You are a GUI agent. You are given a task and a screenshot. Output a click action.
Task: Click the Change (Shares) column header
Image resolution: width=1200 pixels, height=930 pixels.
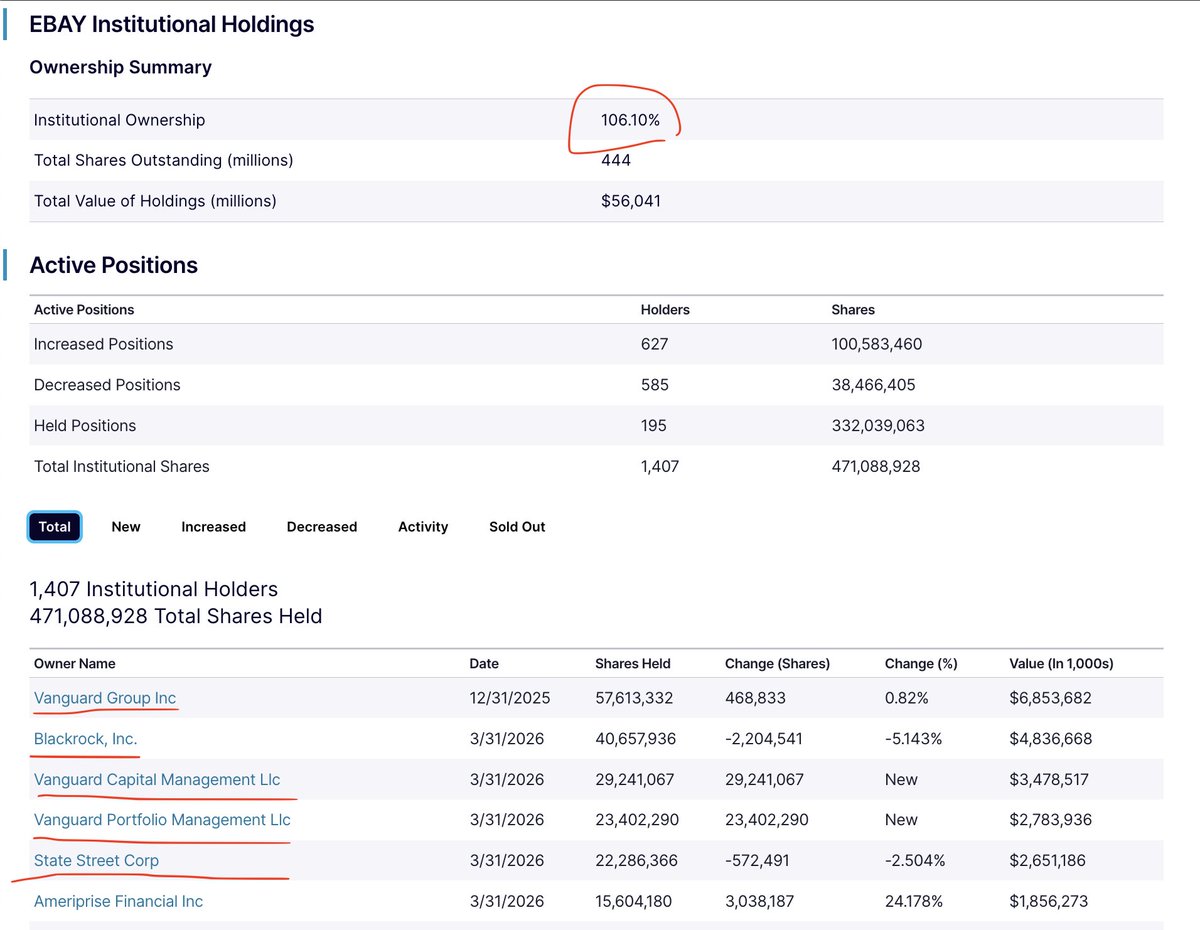click(777, 664)
